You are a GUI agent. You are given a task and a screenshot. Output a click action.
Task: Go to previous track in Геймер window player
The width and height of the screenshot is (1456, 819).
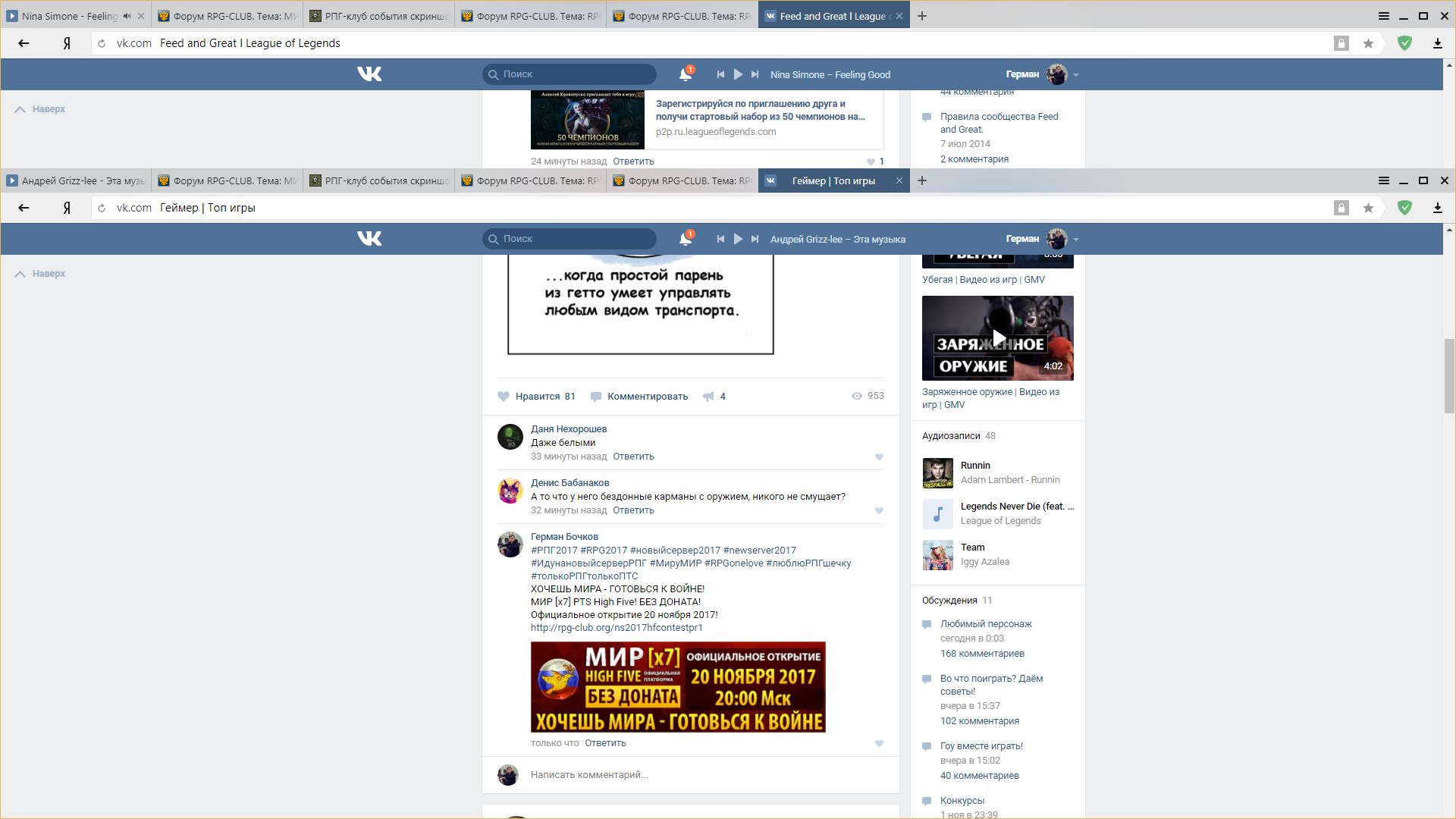click(x=720, y=239)
